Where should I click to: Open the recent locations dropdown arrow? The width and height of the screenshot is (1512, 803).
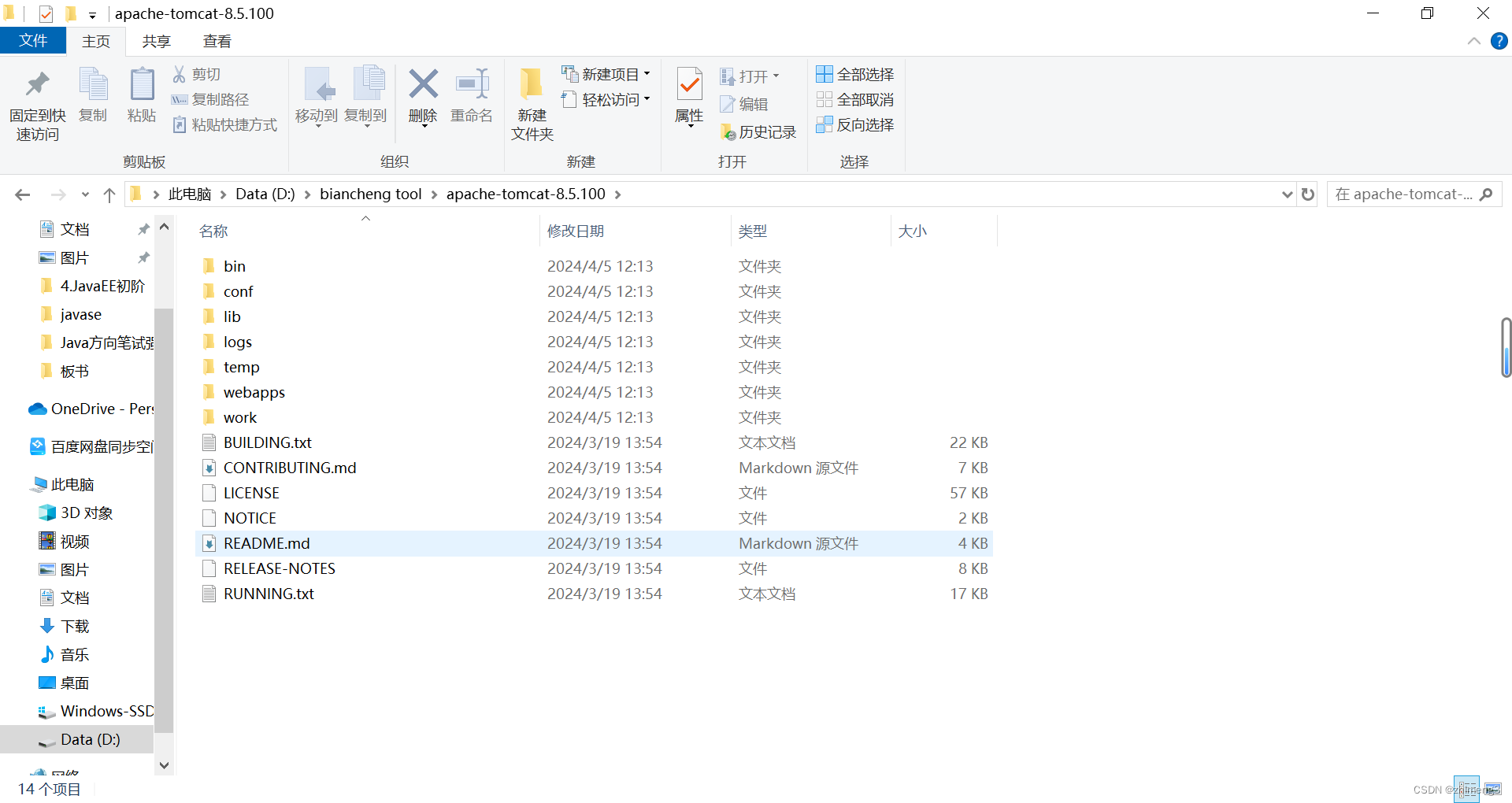tap(85, 194)
